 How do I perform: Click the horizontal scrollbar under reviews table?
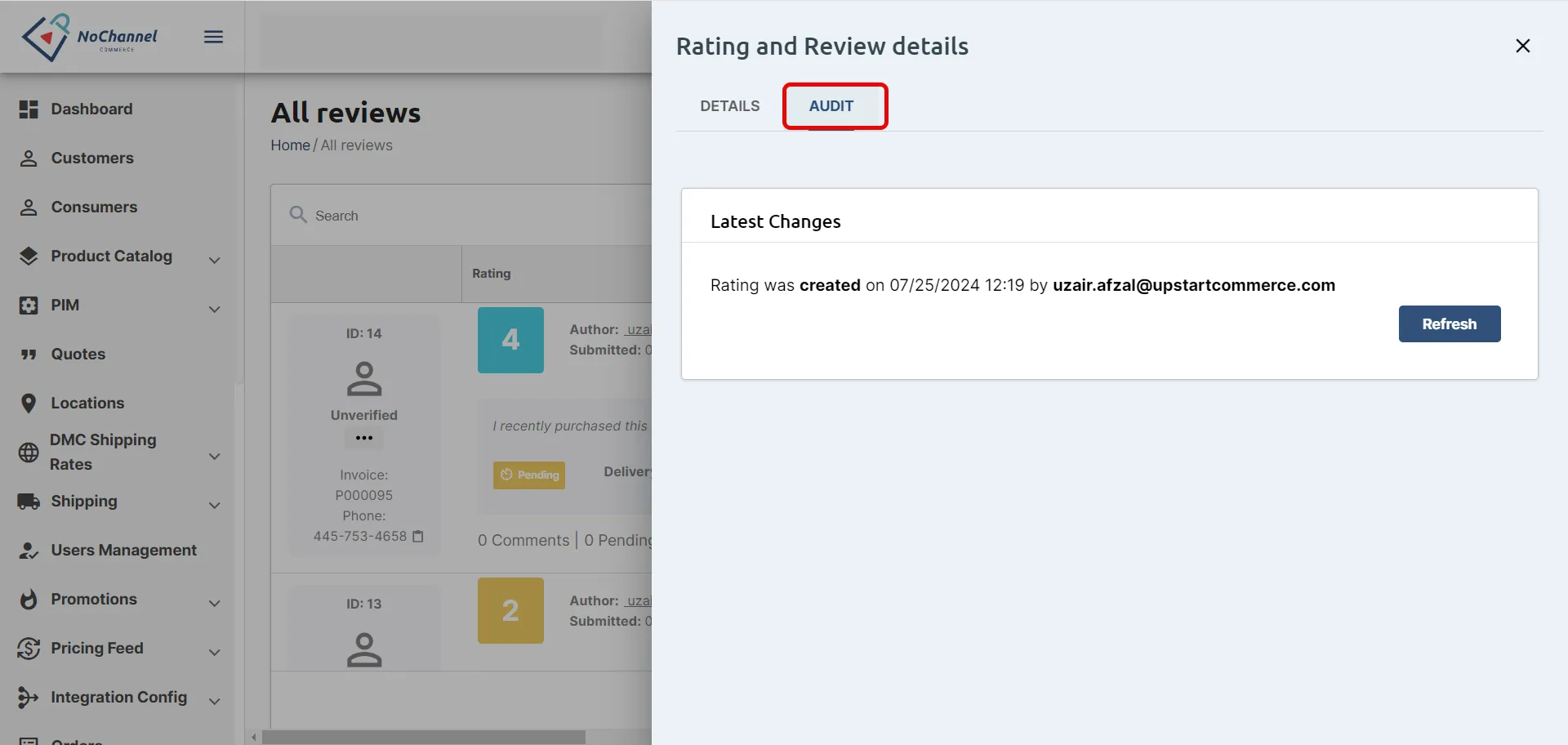pos(424,737)
